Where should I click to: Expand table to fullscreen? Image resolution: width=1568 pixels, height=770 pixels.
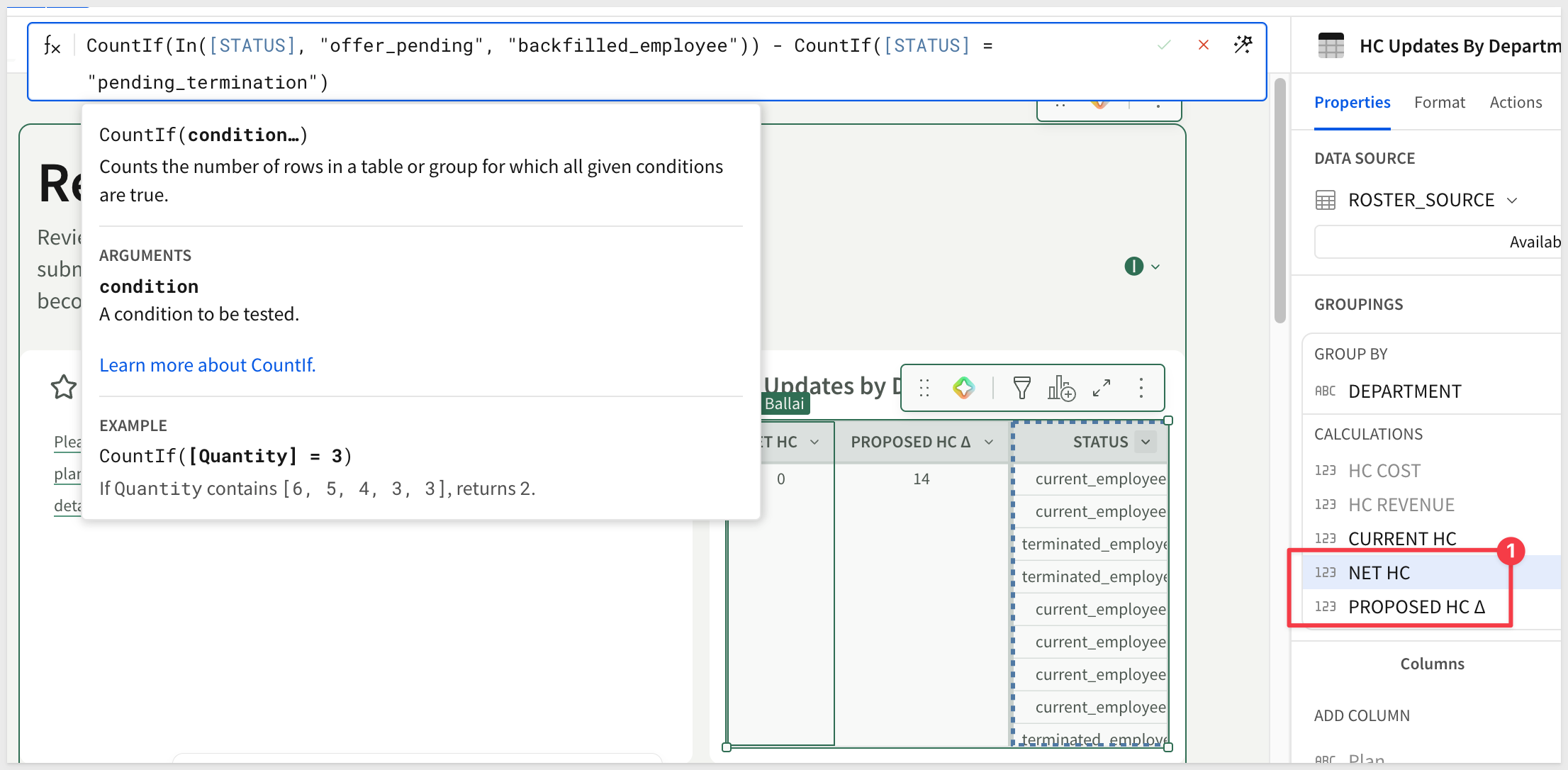pyautogui.click(x=1102, y=388)
